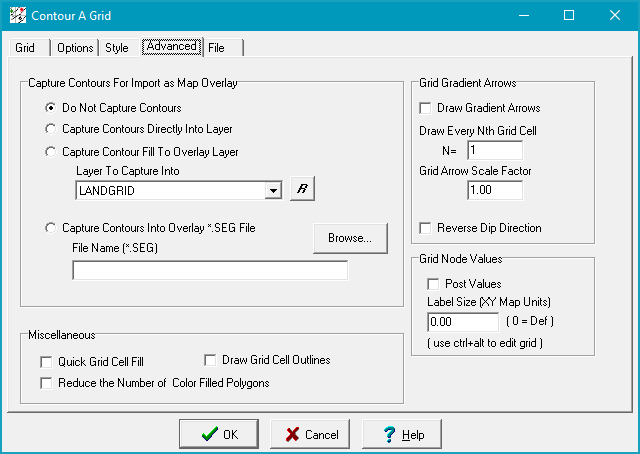Viewport: 640px width, 454px height.
Task: Click the File Name (*.SEG) text field
Action: tap(210, 271)
